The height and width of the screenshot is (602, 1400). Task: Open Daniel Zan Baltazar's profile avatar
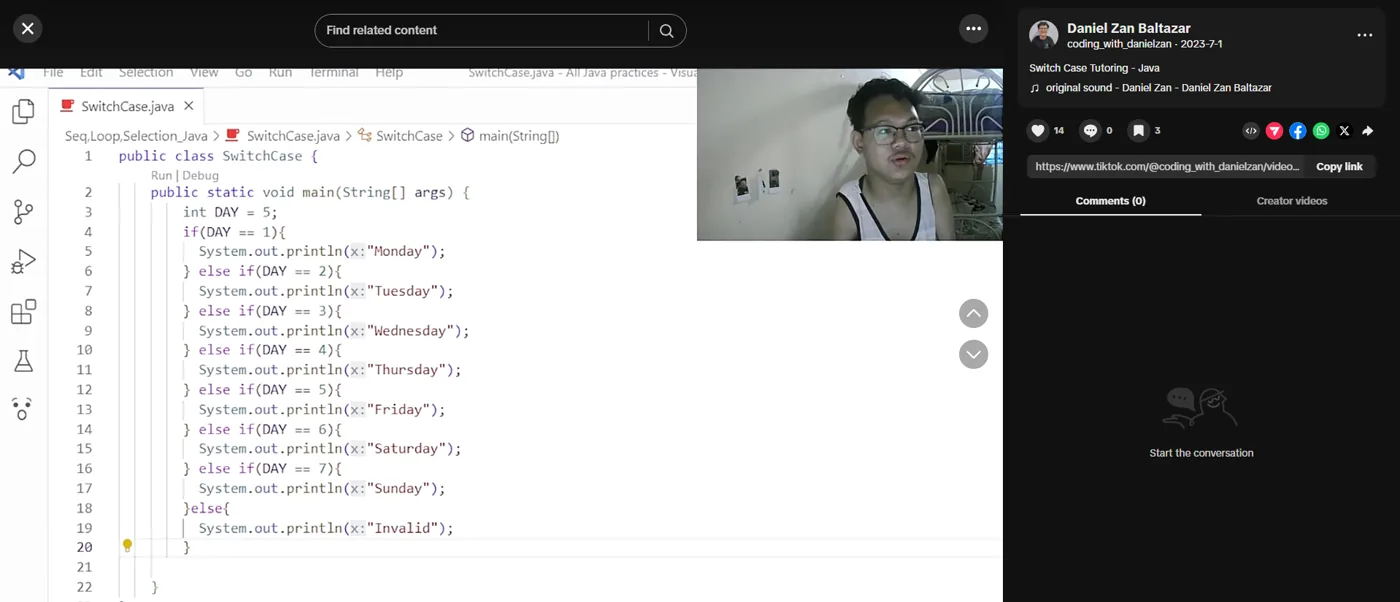pyautogui.click(x=1043, y=35)
